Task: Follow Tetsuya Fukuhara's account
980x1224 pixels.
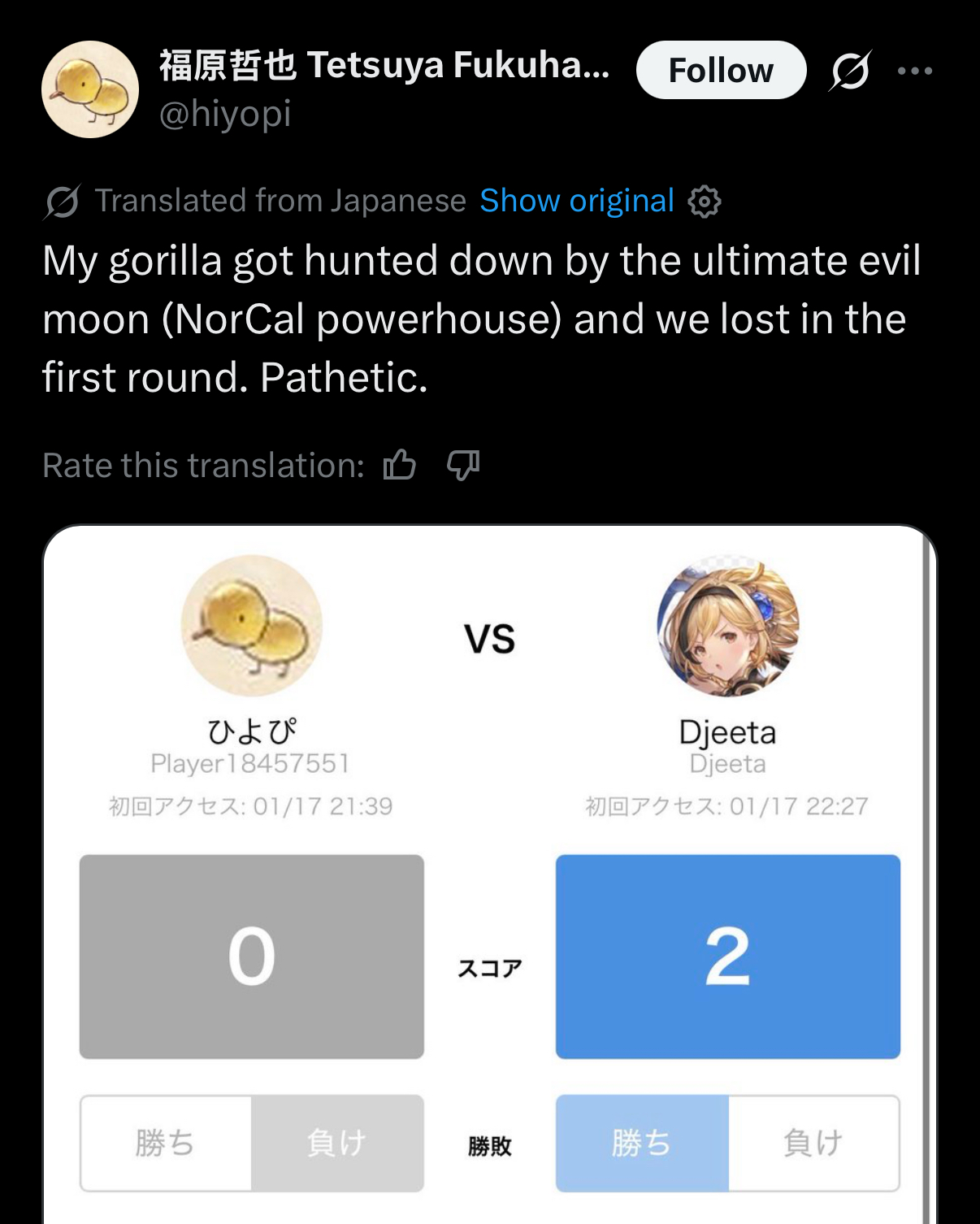Action: click(x=721, y=70)
